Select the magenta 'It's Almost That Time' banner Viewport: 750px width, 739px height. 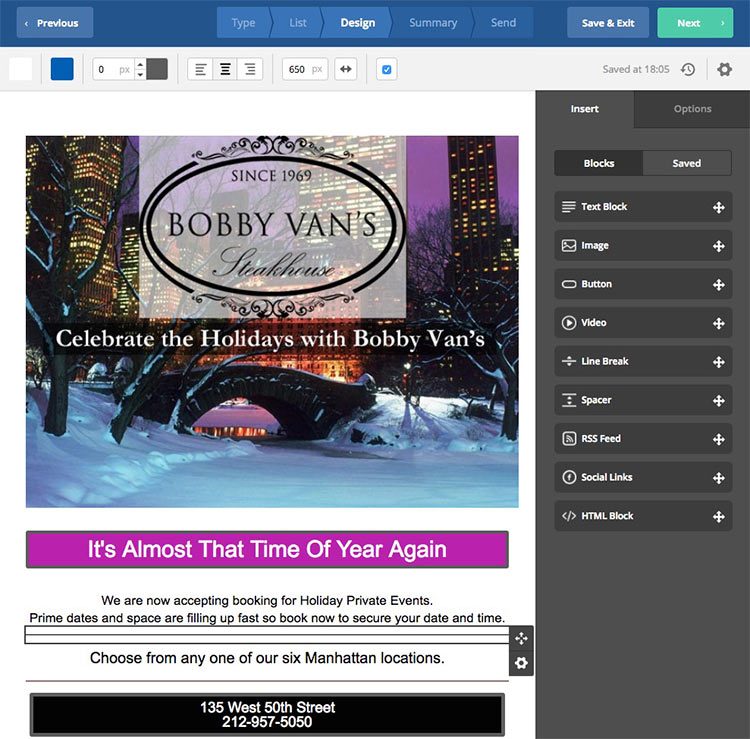(x=267, y=549)
